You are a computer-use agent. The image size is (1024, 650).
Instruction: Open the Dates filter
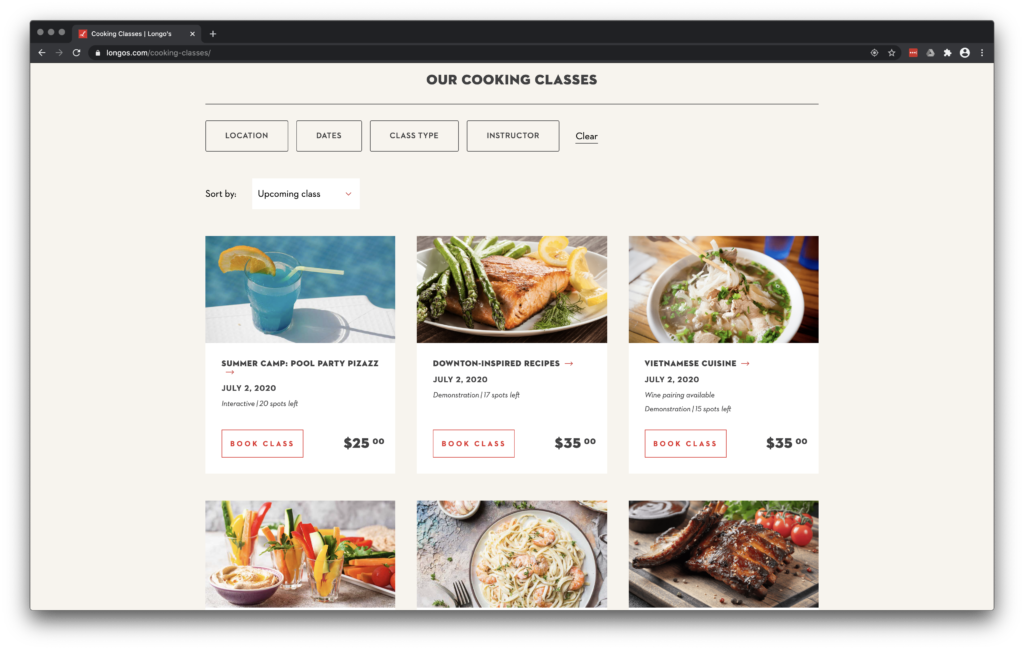click(328, 136)
